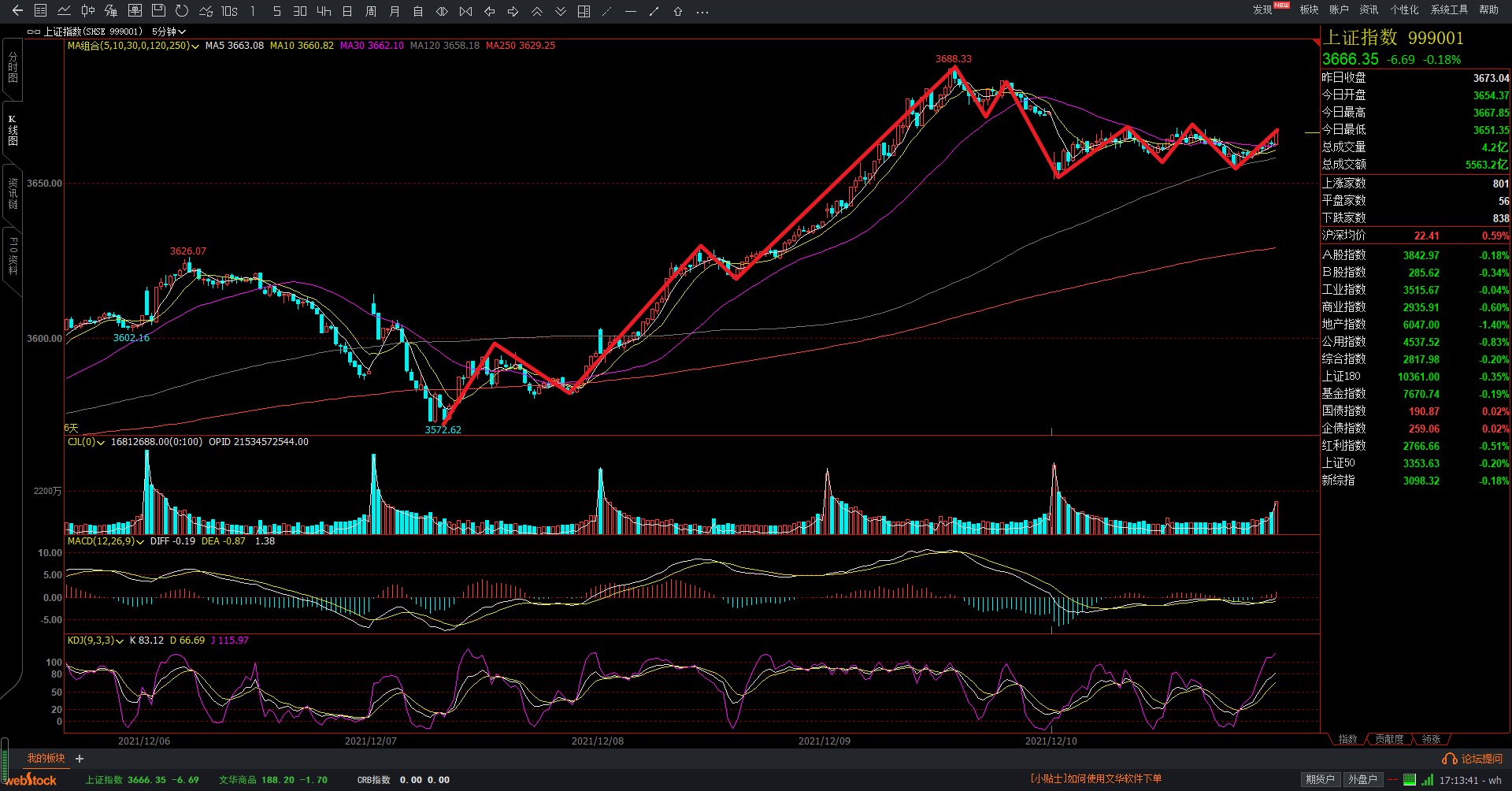Select the candlestick chart type icon
This screenshot has height=791, width=1512.
tap(87, 11)
